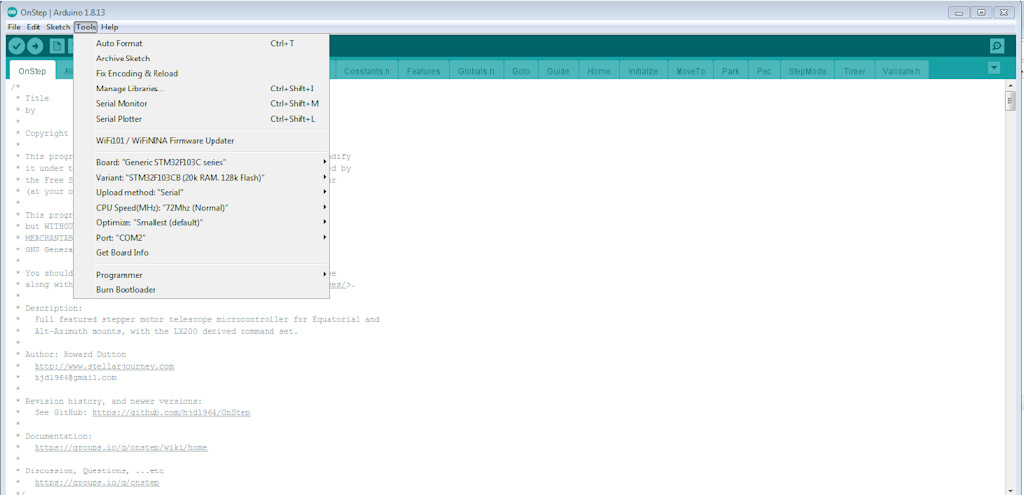Image resolution: width=1024 pixels, height=495 pixels.
Task: Open Serial Monitor magnifier icon at toolbar right
Action: (997, 46)
